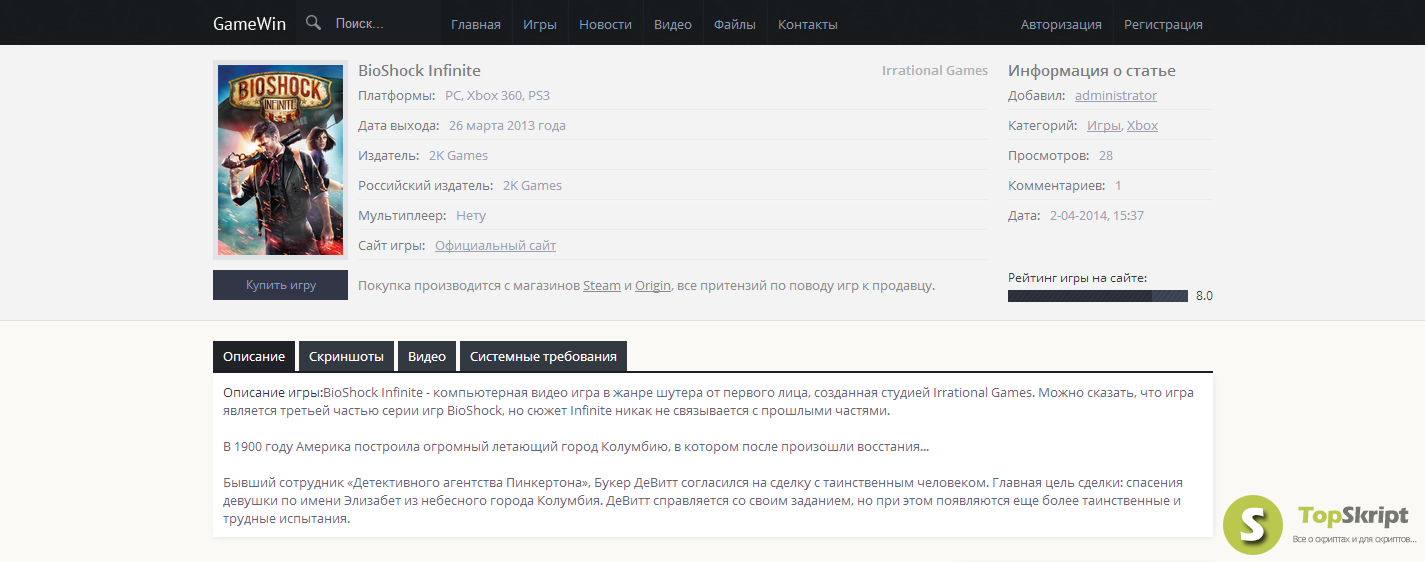This screenshot has height=562, width=1425.
Task: Follow the Origin store link
Action: coord(653,285)
